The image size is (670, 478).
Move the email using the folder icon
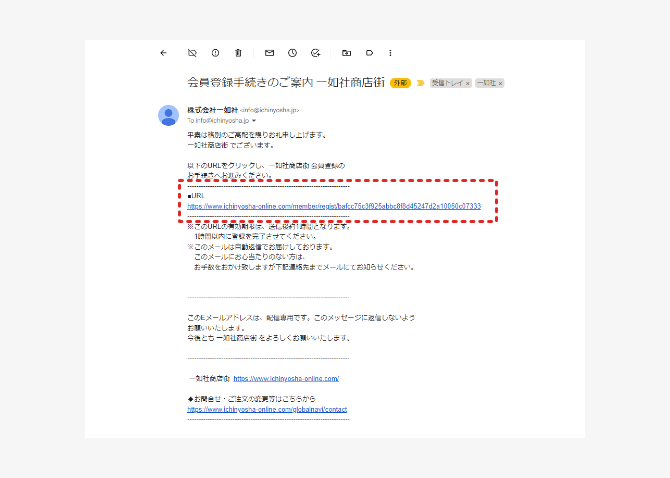[x=347, y=53]
